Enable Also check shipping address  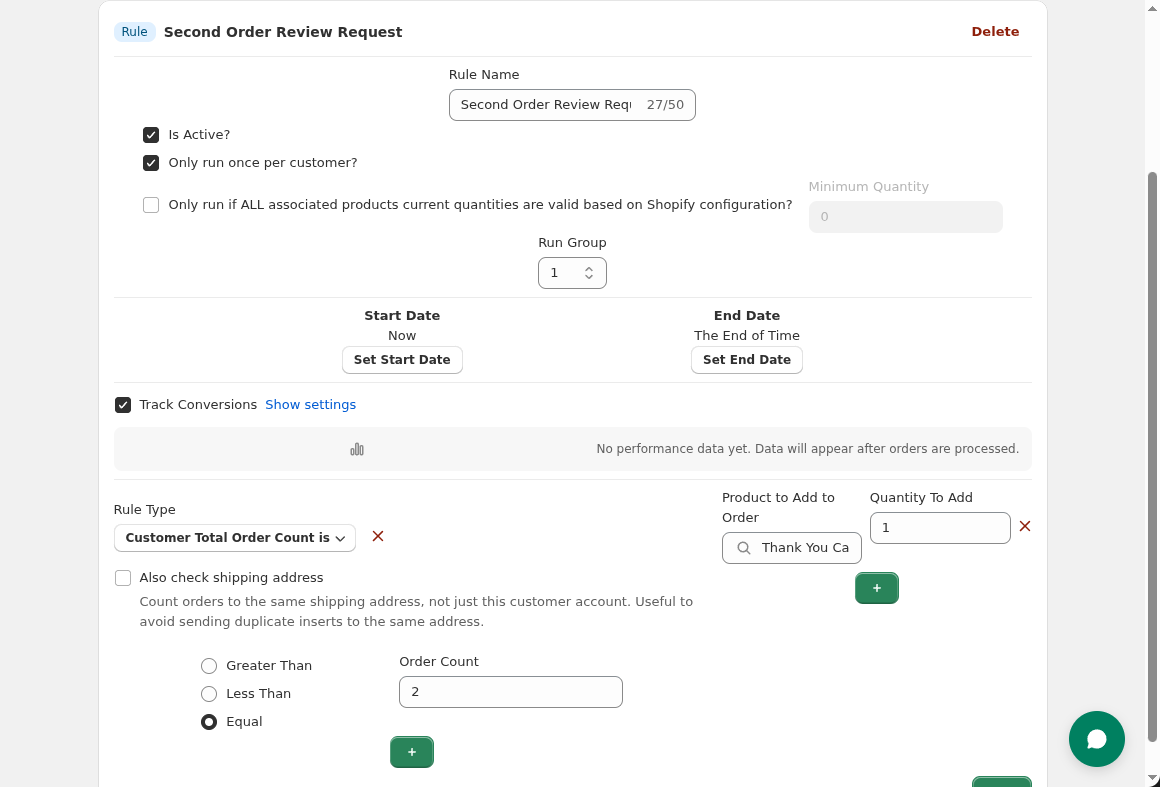click(x=123, y=578)
